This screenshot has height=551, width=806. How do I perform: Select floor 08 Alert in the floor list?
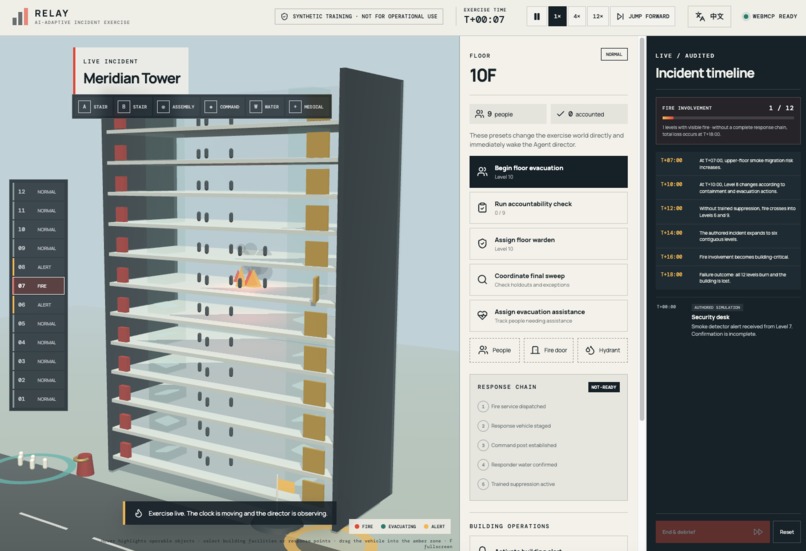(x=39, y=267)
